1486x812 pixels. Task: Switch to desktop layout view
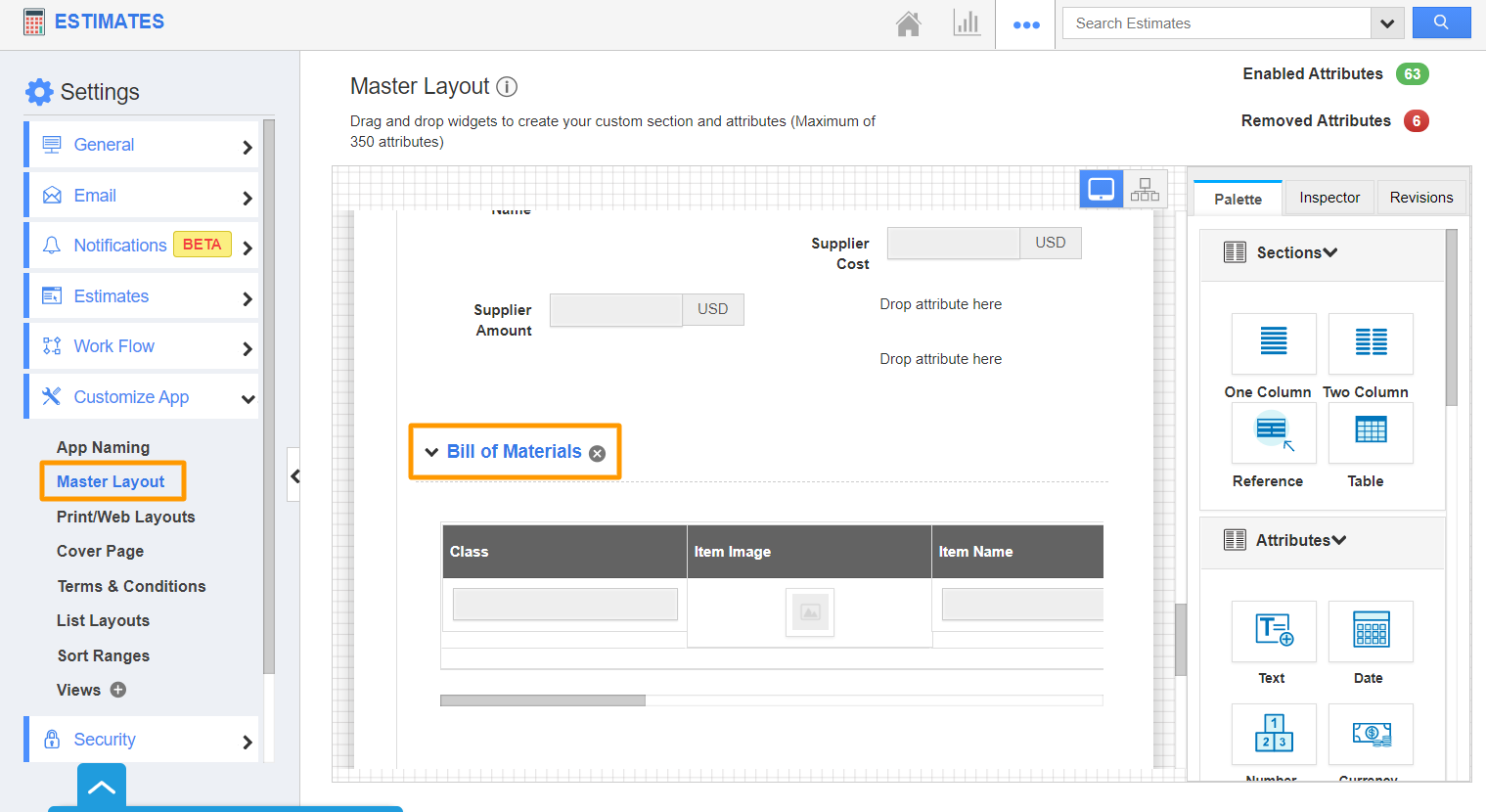pyautogui.click(x=1101, y=189)
